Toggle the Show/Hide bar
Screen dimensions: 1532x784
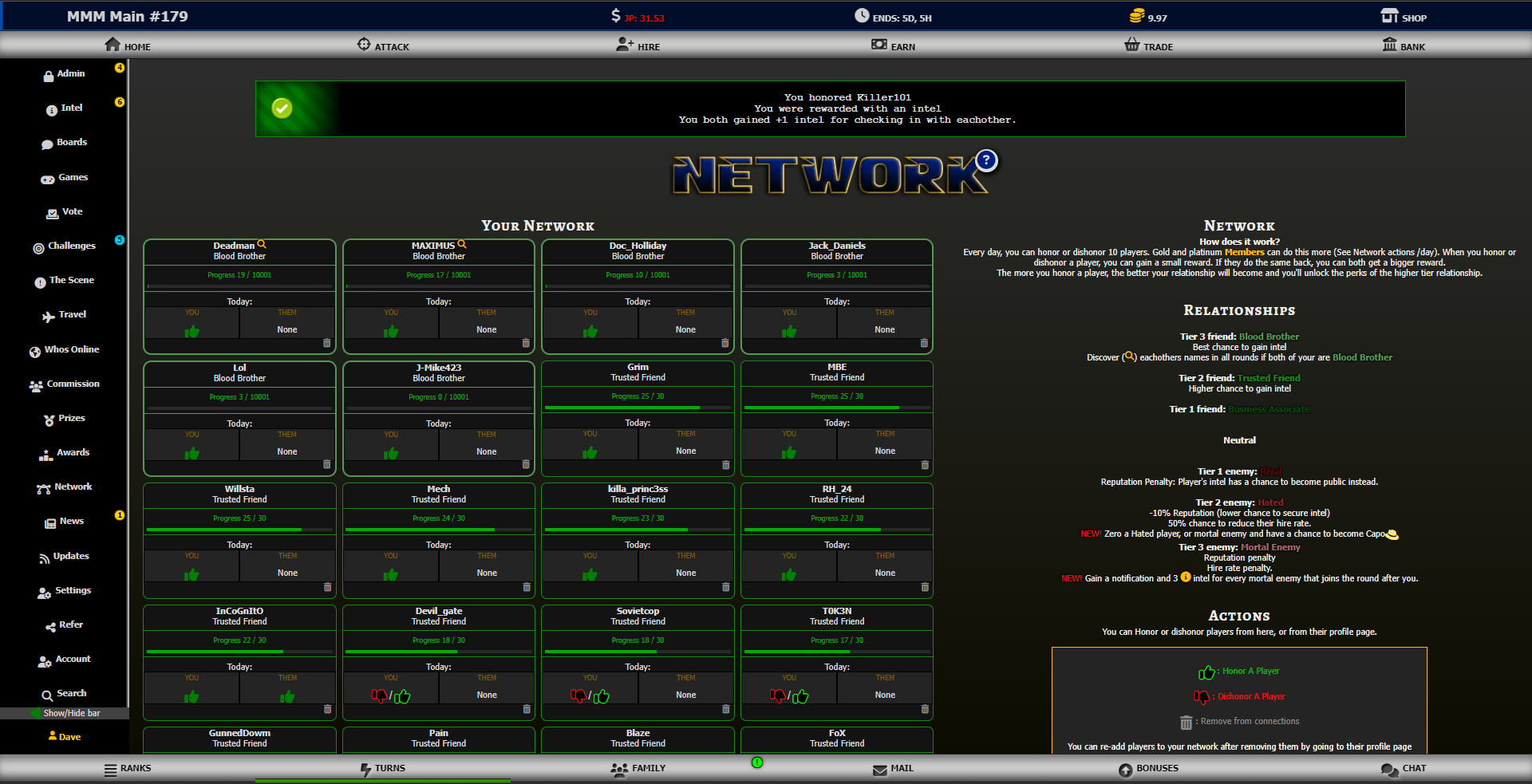(65, 713)
